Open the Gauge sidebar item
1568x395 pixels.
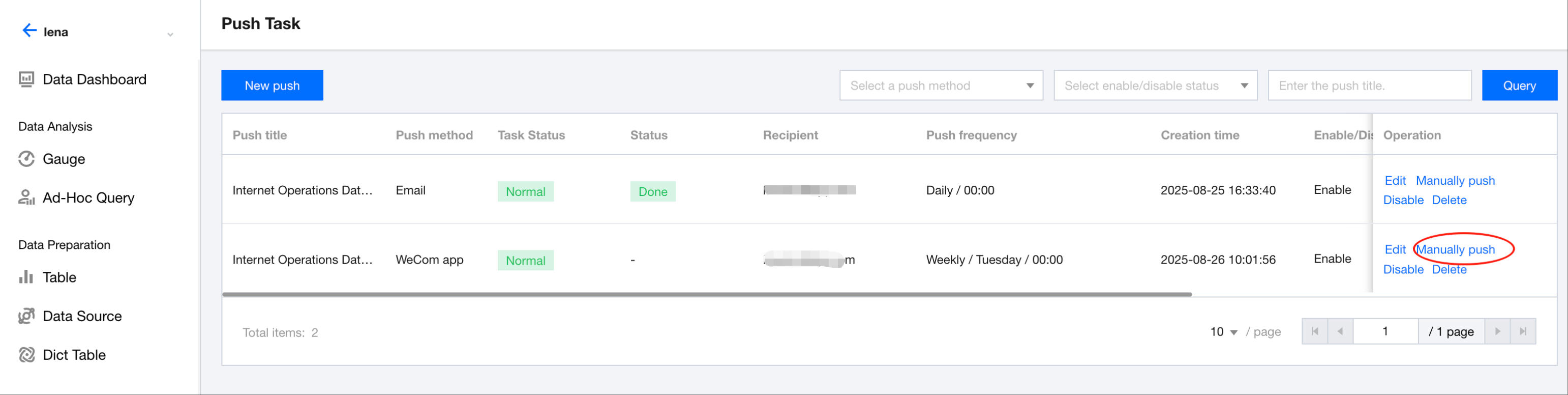pyautogui.click(x=64, y=159)
